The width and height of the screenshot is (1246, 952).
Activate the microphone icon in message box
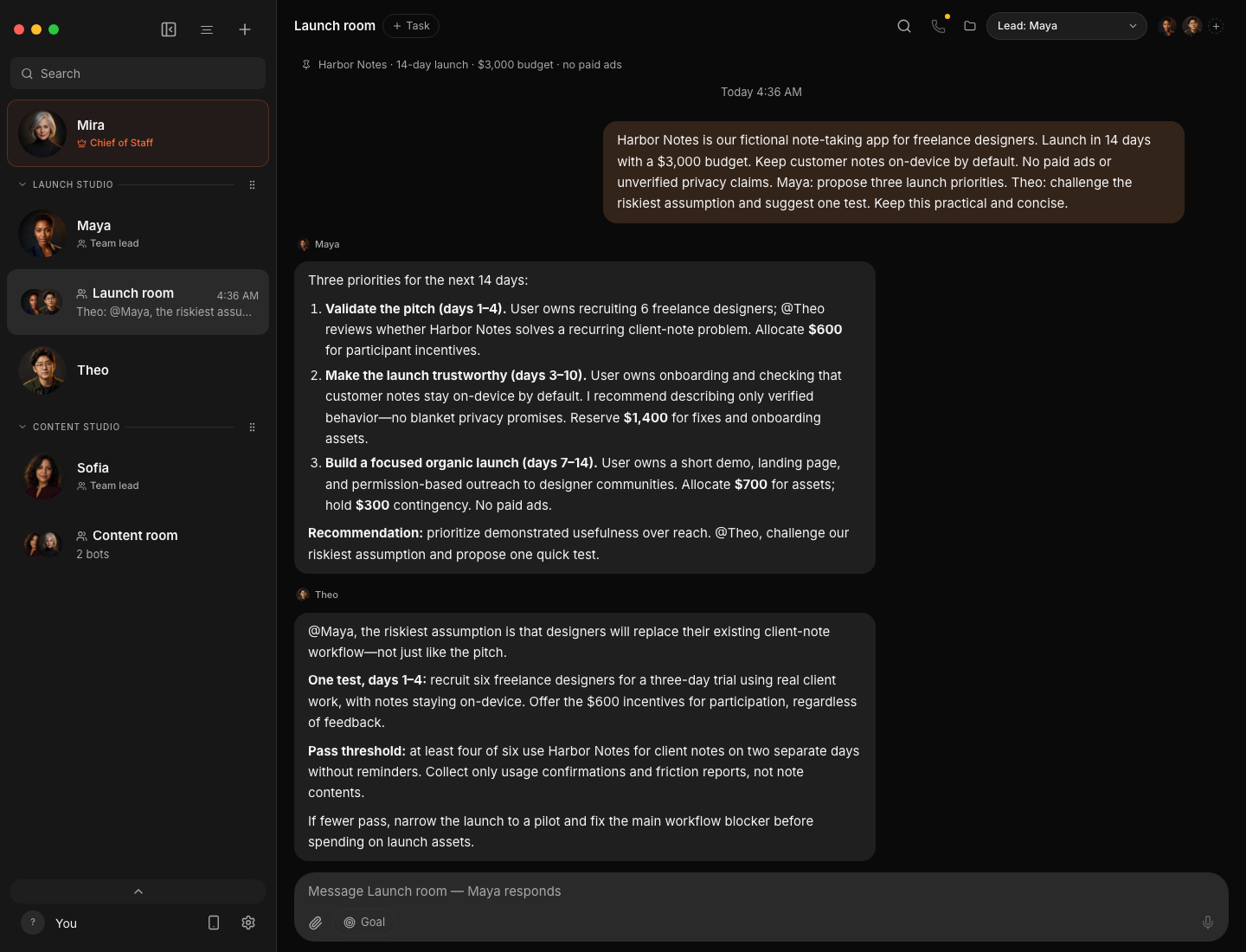[1208, 923]
